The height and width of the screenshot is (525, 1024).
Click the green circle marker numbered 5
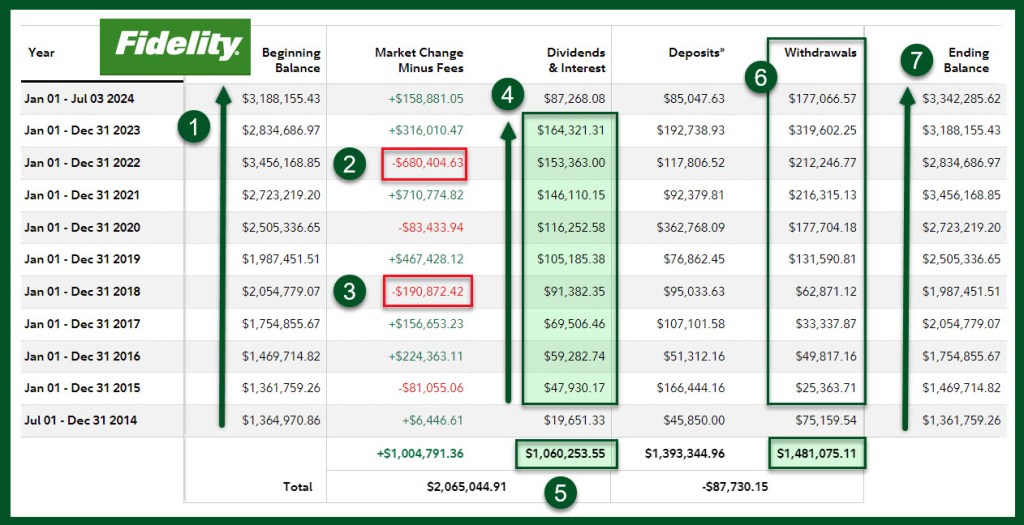click(x=561, y=492)
